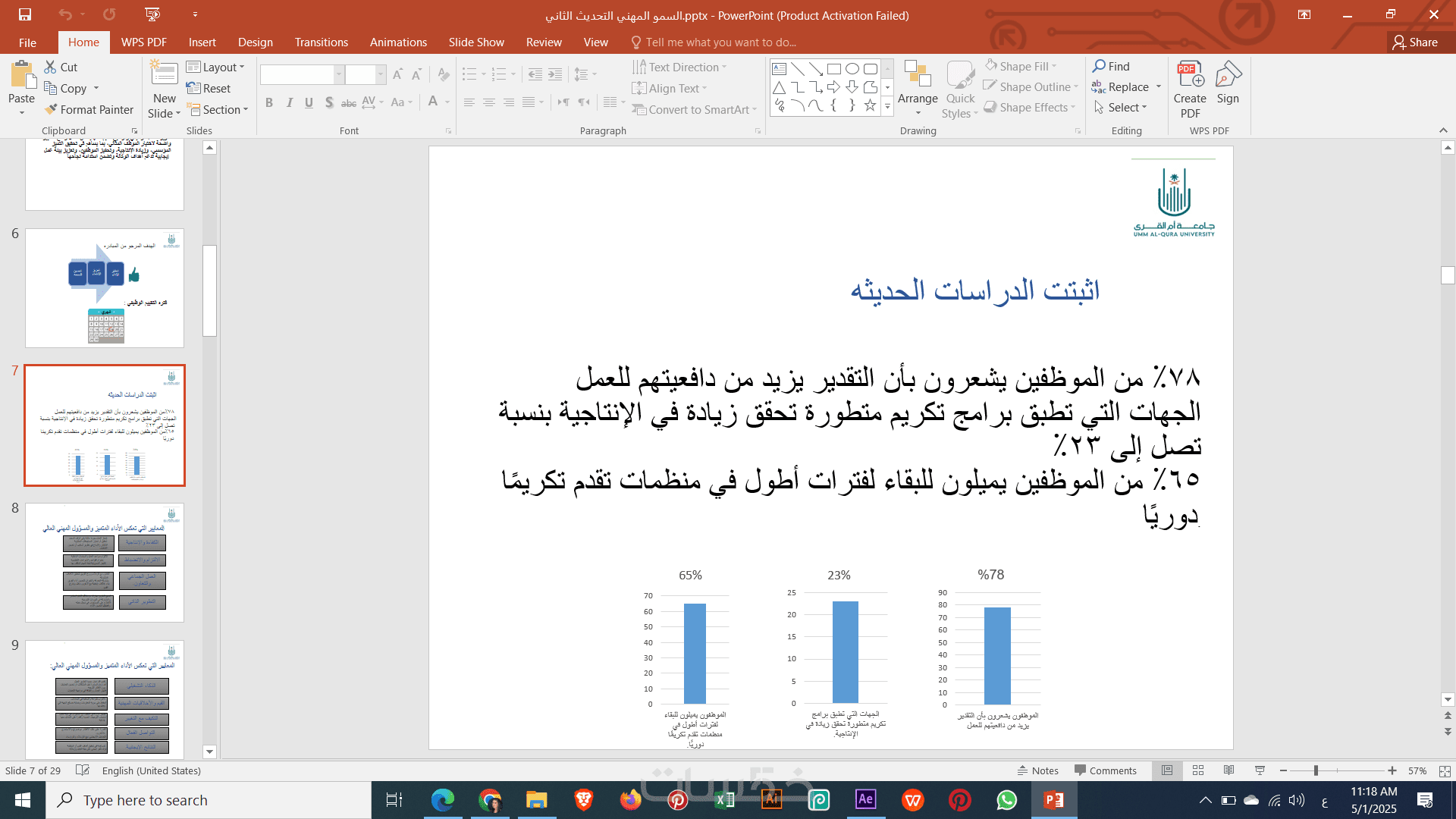Toggle Normal view in the status bar

click(x=1167, y=770)
